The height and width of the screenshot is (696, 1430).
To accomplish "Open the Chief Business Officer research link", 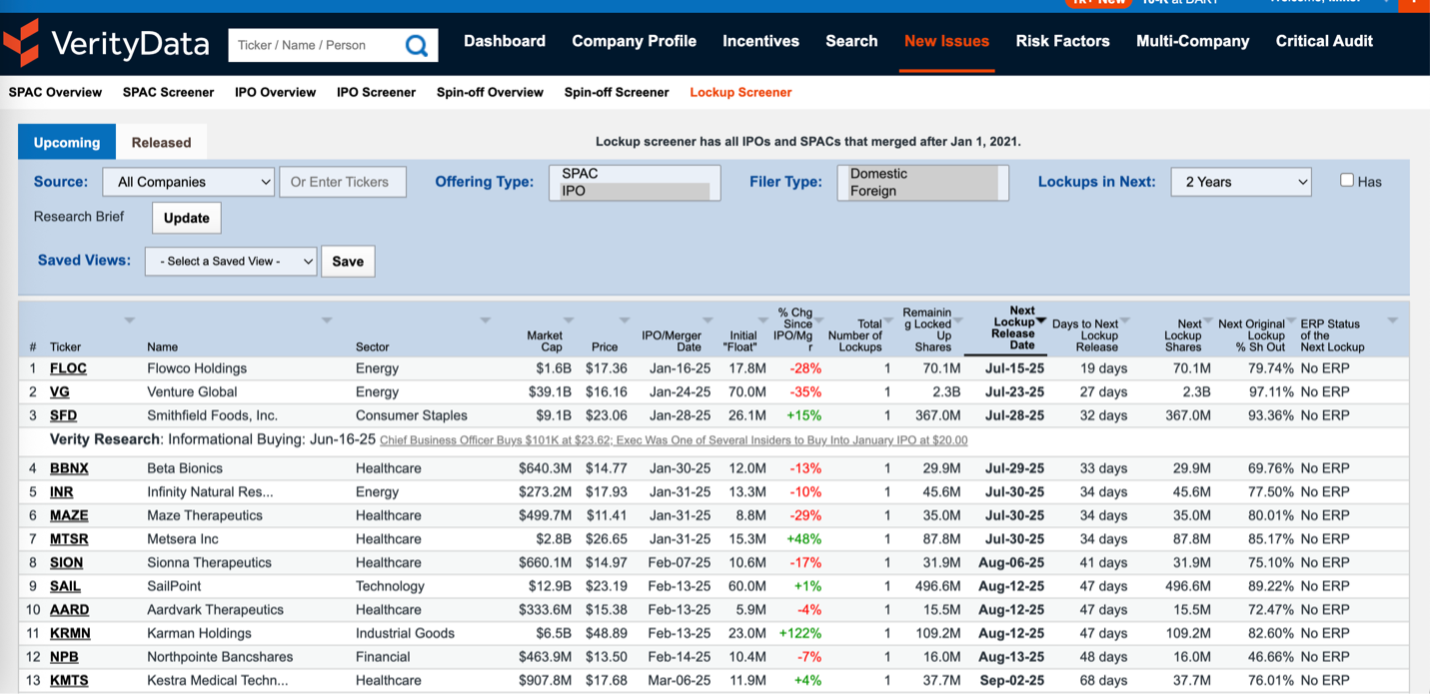I will point(674,440).
